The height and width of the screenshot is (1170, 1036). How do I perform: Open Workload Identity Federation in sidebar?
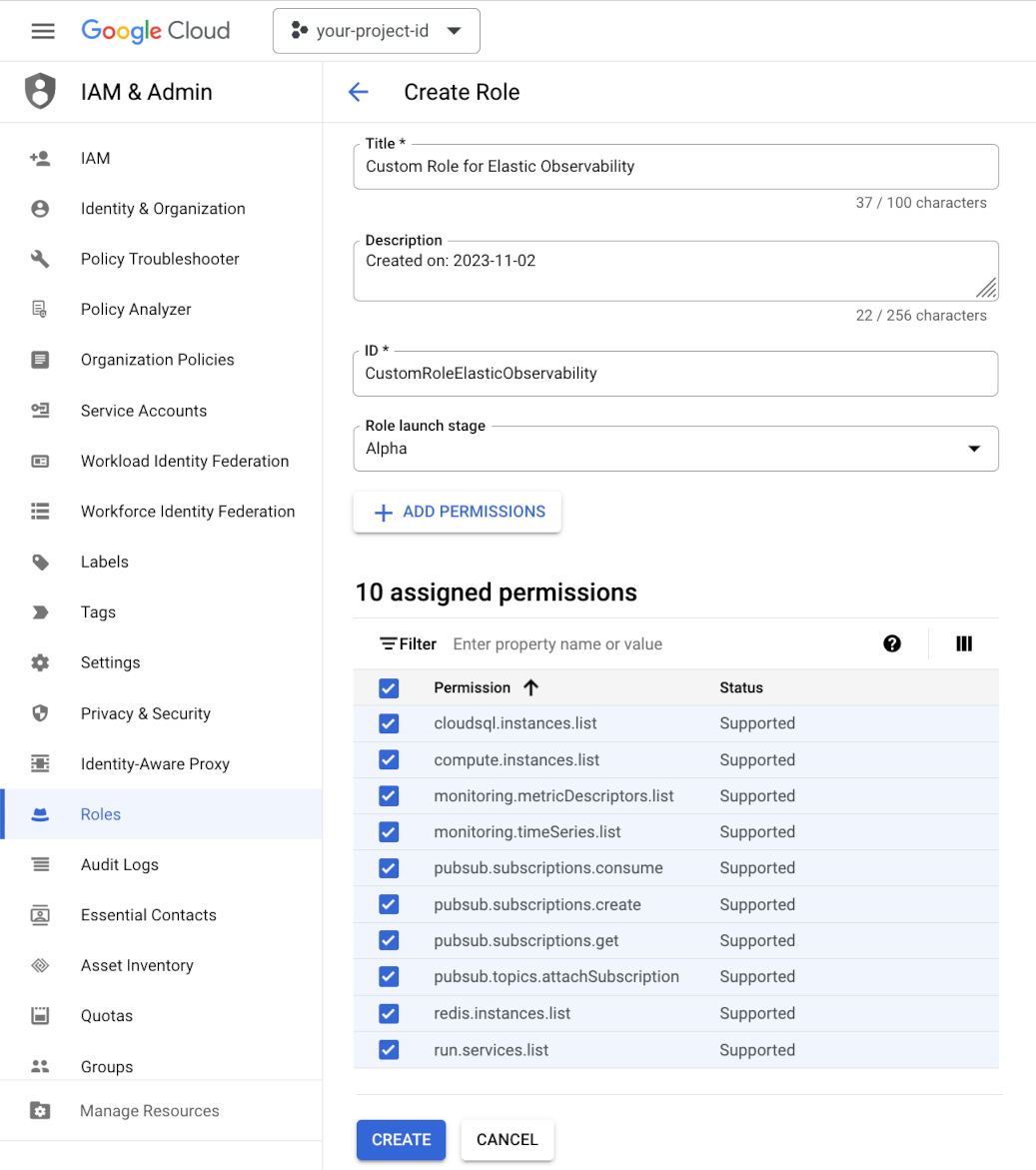184,461
